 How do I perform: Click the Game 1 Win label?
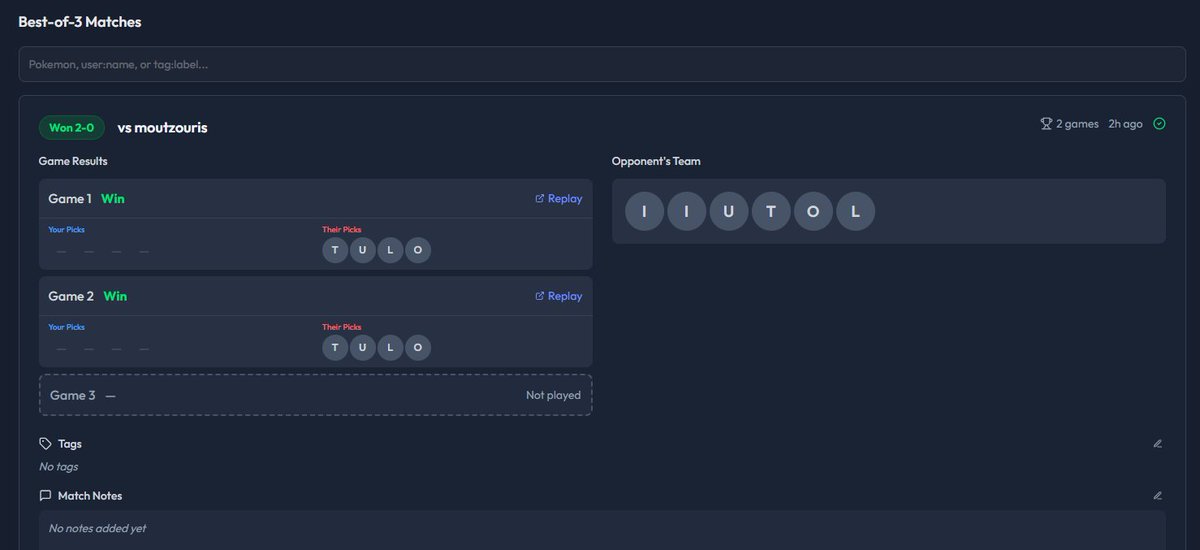(x=113, y=199)
